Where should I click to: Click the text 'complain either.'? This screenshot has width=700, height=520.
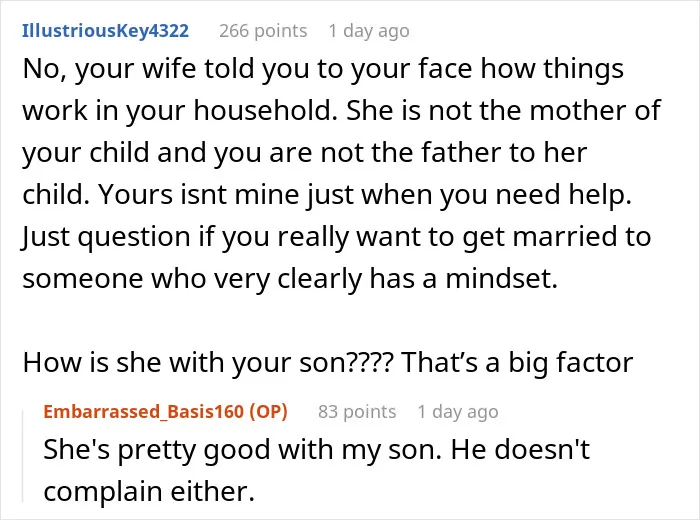point(149,491)
